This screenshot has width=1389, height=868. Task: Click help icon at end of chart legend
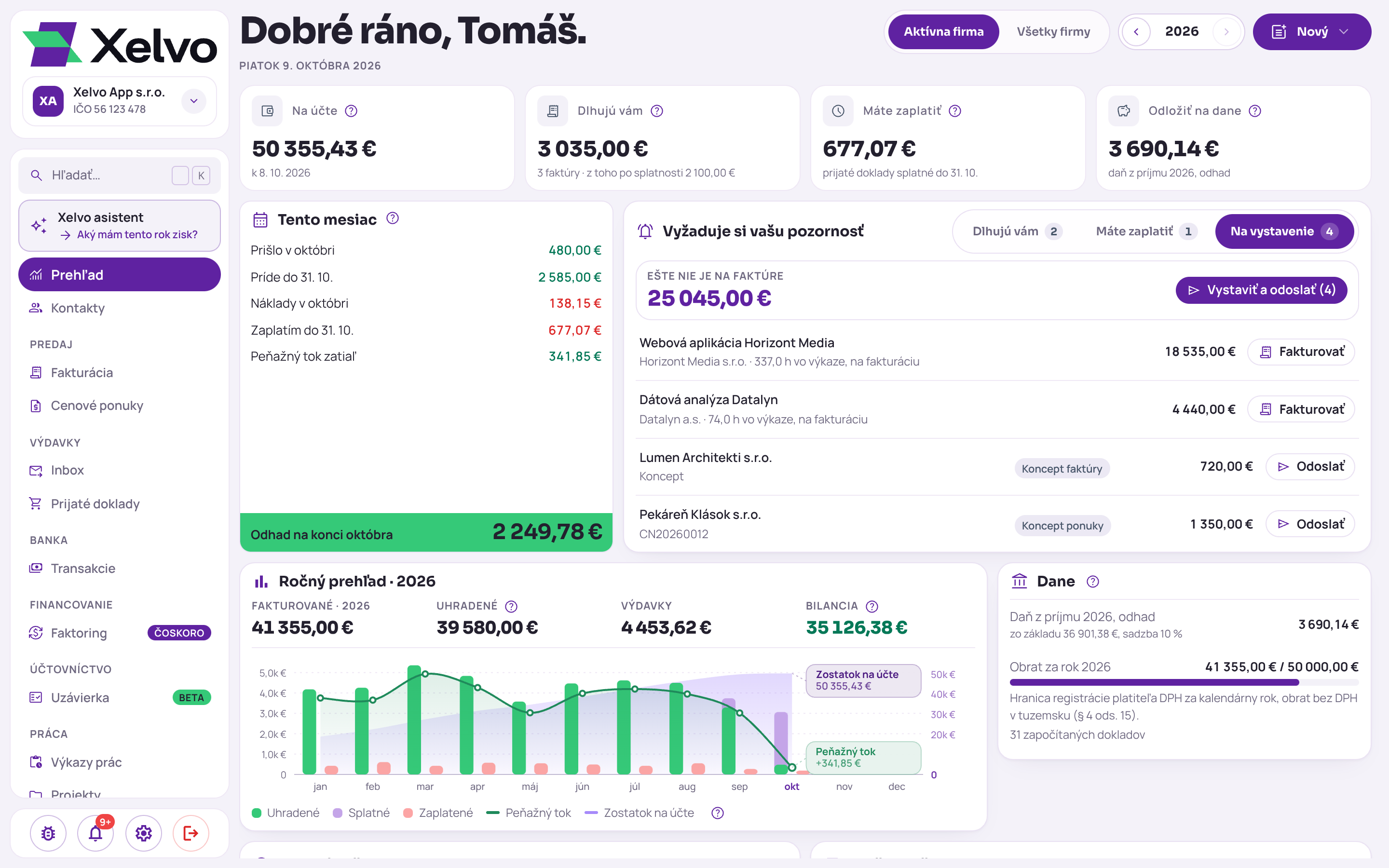pos(718,813)
